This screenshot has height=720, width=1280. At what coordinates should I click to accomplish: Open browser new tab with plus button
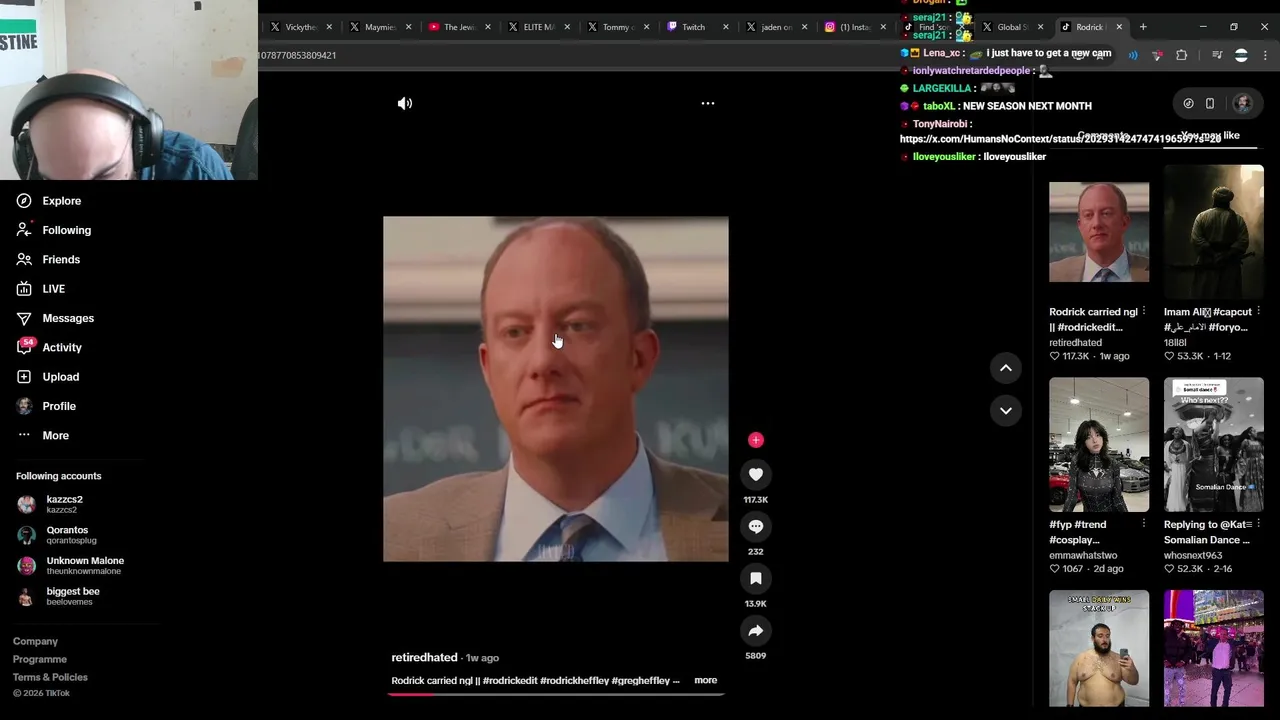tap(1143, 27)
